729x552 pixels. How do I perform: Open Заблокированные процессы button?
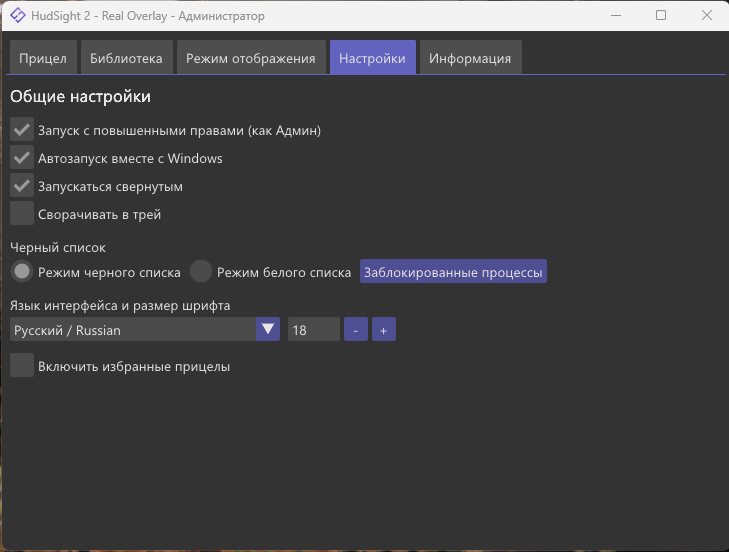point(453,272)
